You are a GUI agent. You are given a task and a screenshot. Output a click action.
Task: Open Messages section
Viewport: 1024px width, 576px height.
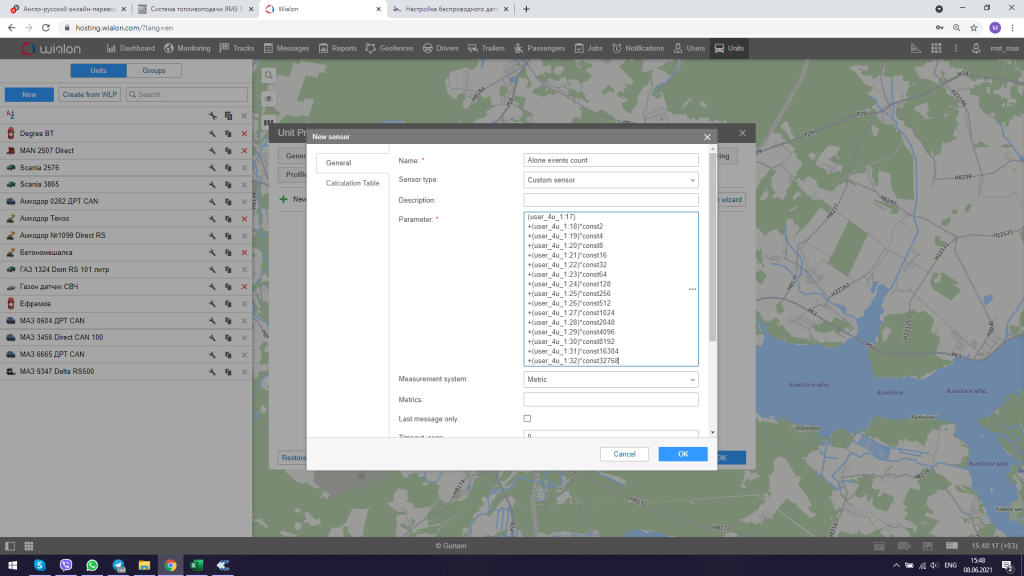[x=286, y=48]
